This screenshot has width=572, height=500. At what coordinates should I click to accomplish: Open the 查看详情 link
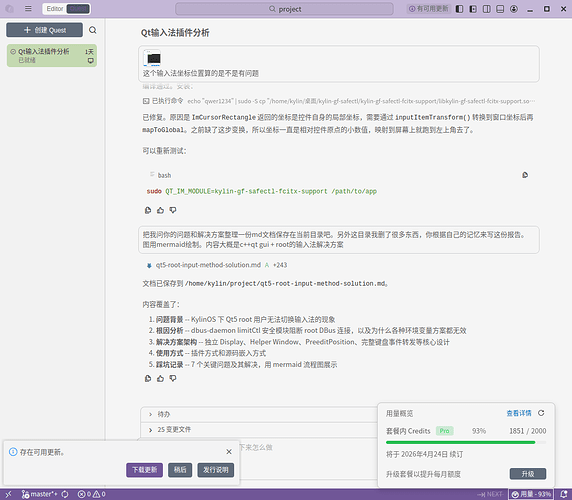coord(519,413)
